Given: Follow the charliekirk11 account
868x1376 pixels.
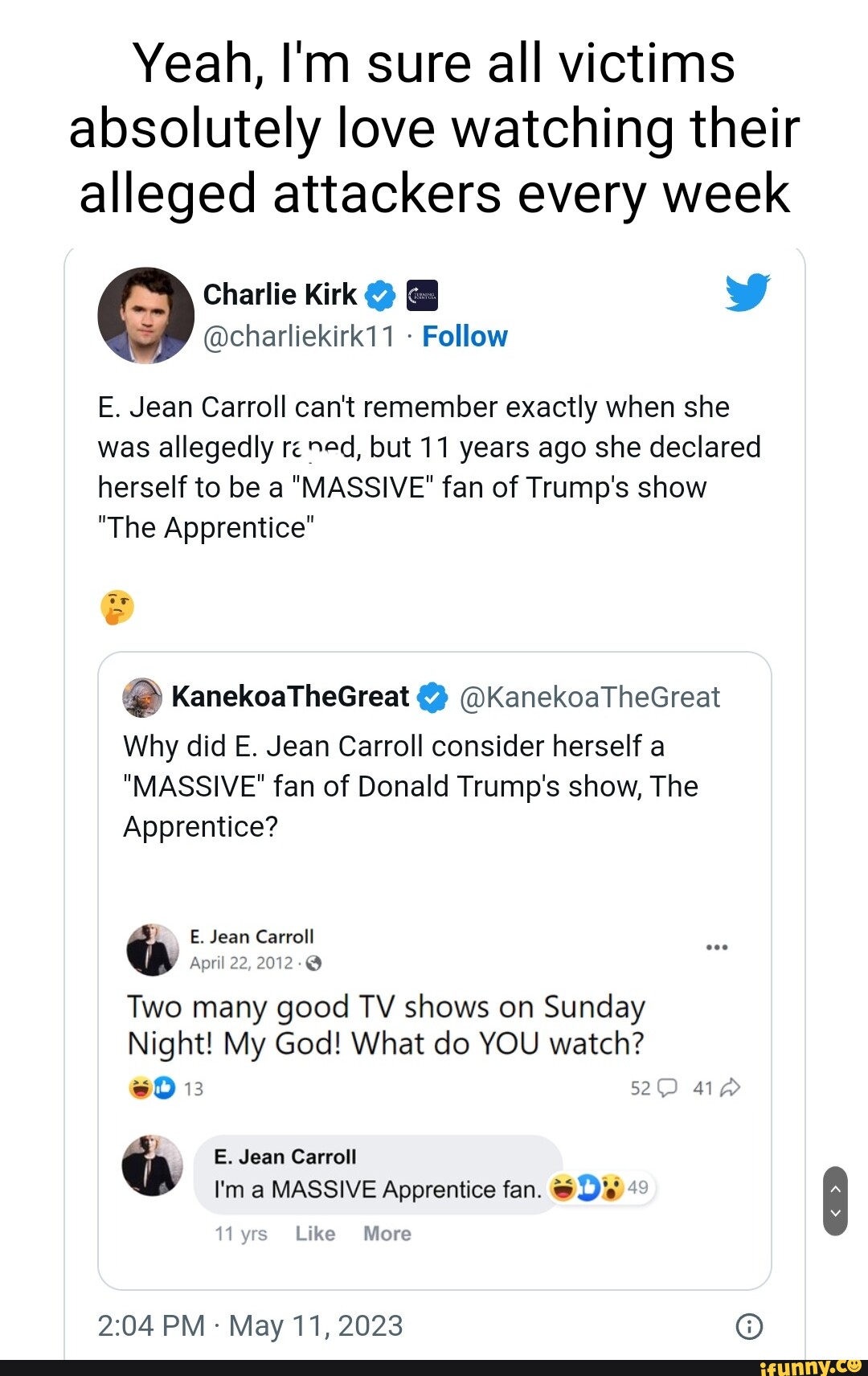Looking at the screenshot, I should click(x=465, y=337).
